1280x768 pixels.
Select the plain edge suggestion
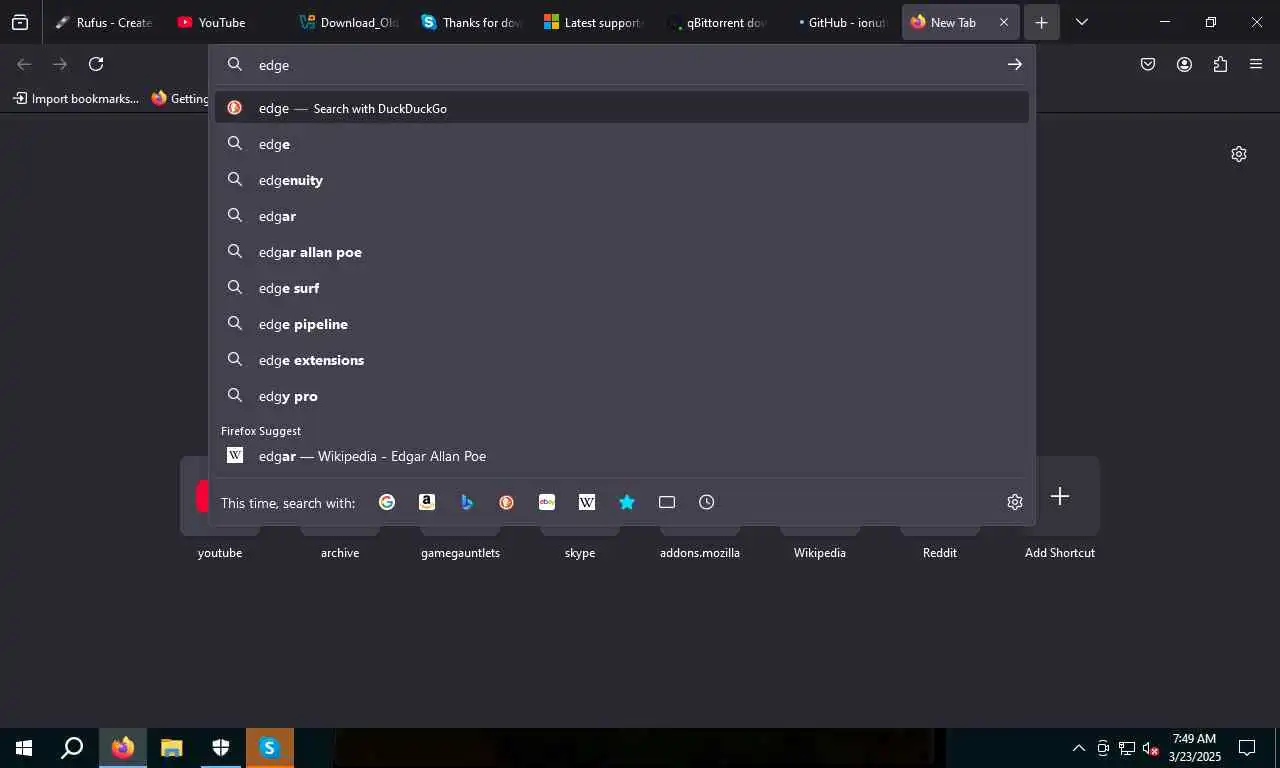(x=622, y=144)
